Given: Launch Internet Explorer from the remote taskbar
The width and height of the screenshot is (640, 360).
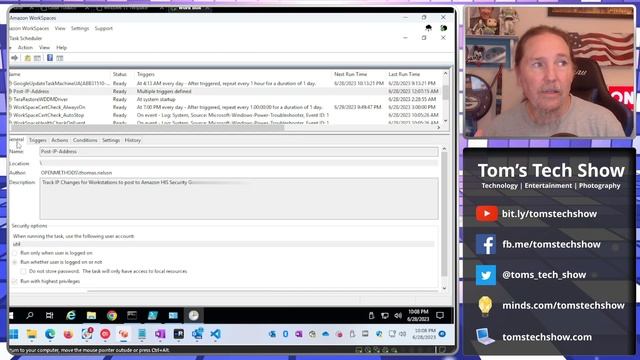Looking at the screenshot, I should tap(71, 315).
